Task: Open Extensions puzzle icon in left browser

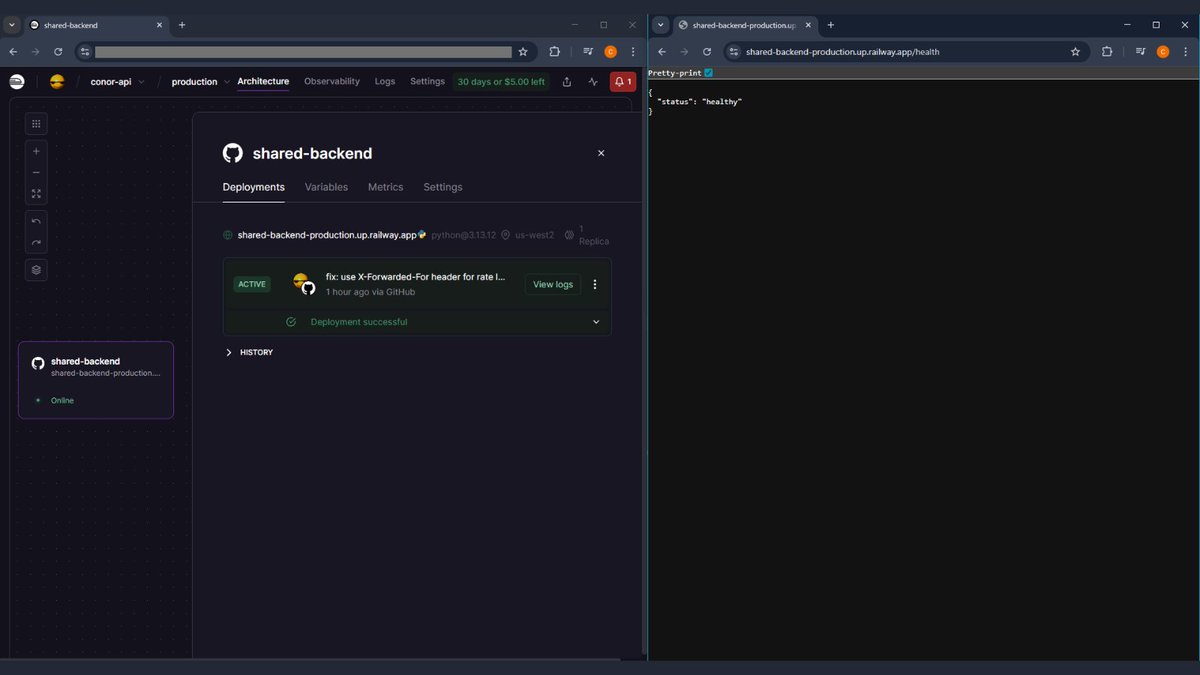Action: [x=555, y=51]
